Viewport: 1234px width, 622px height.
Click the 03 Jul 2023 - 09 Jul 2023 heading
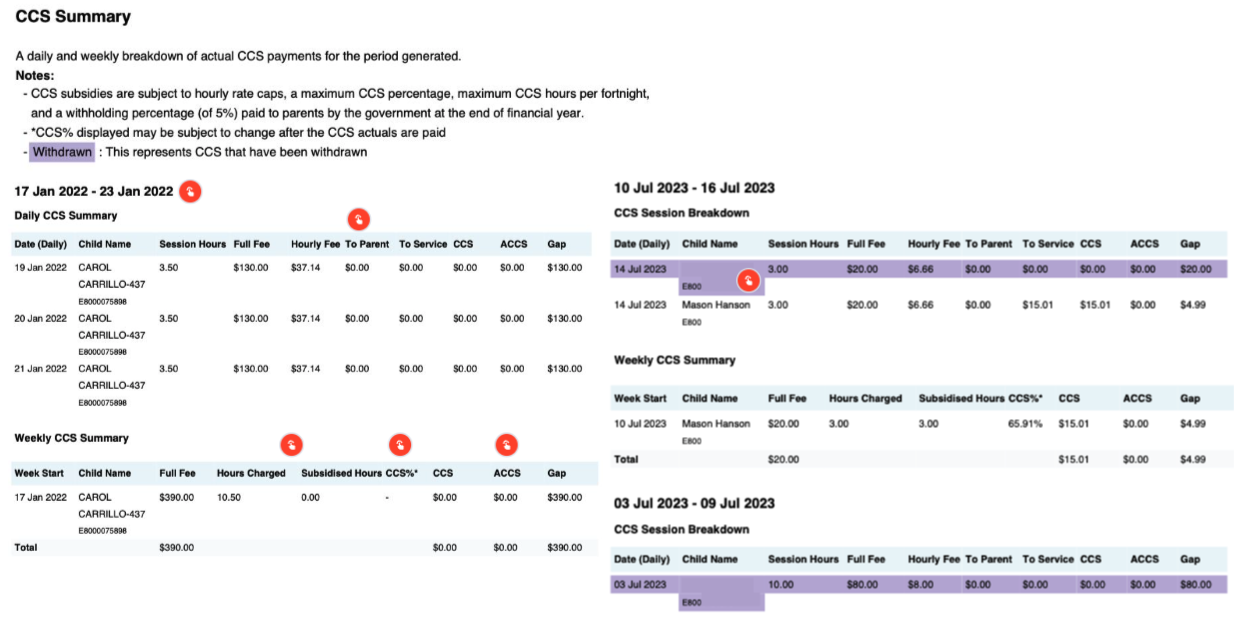click(x=694, y=503)
